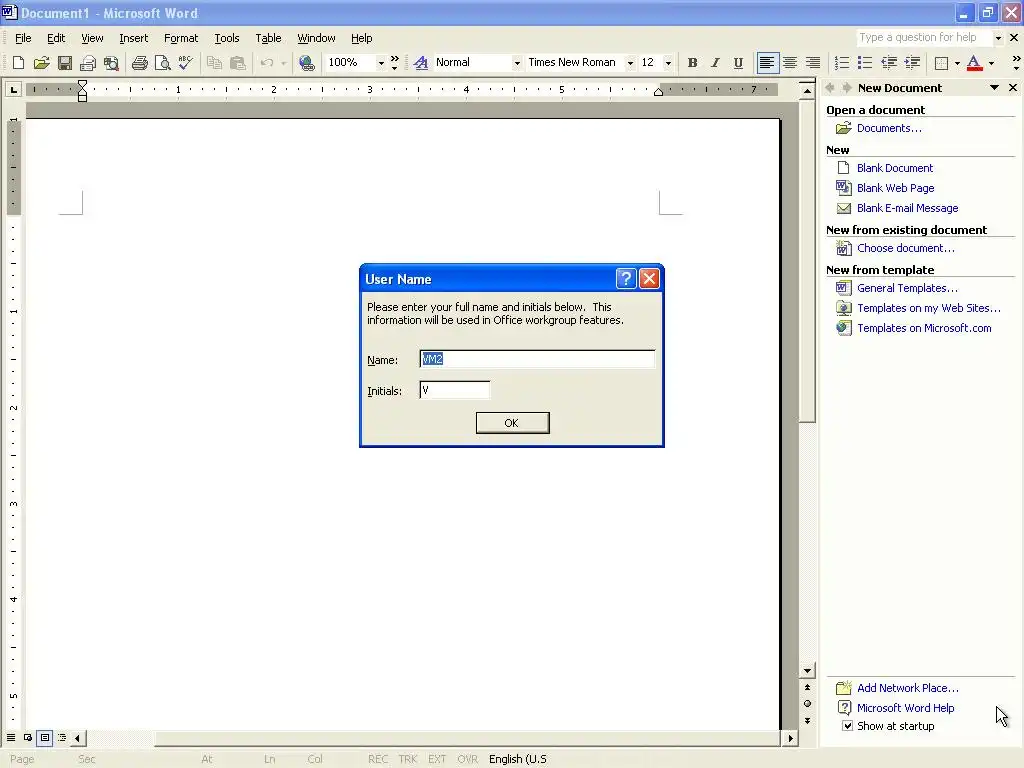
Task: Click the Outside Border icon
Action: [941, 63]
